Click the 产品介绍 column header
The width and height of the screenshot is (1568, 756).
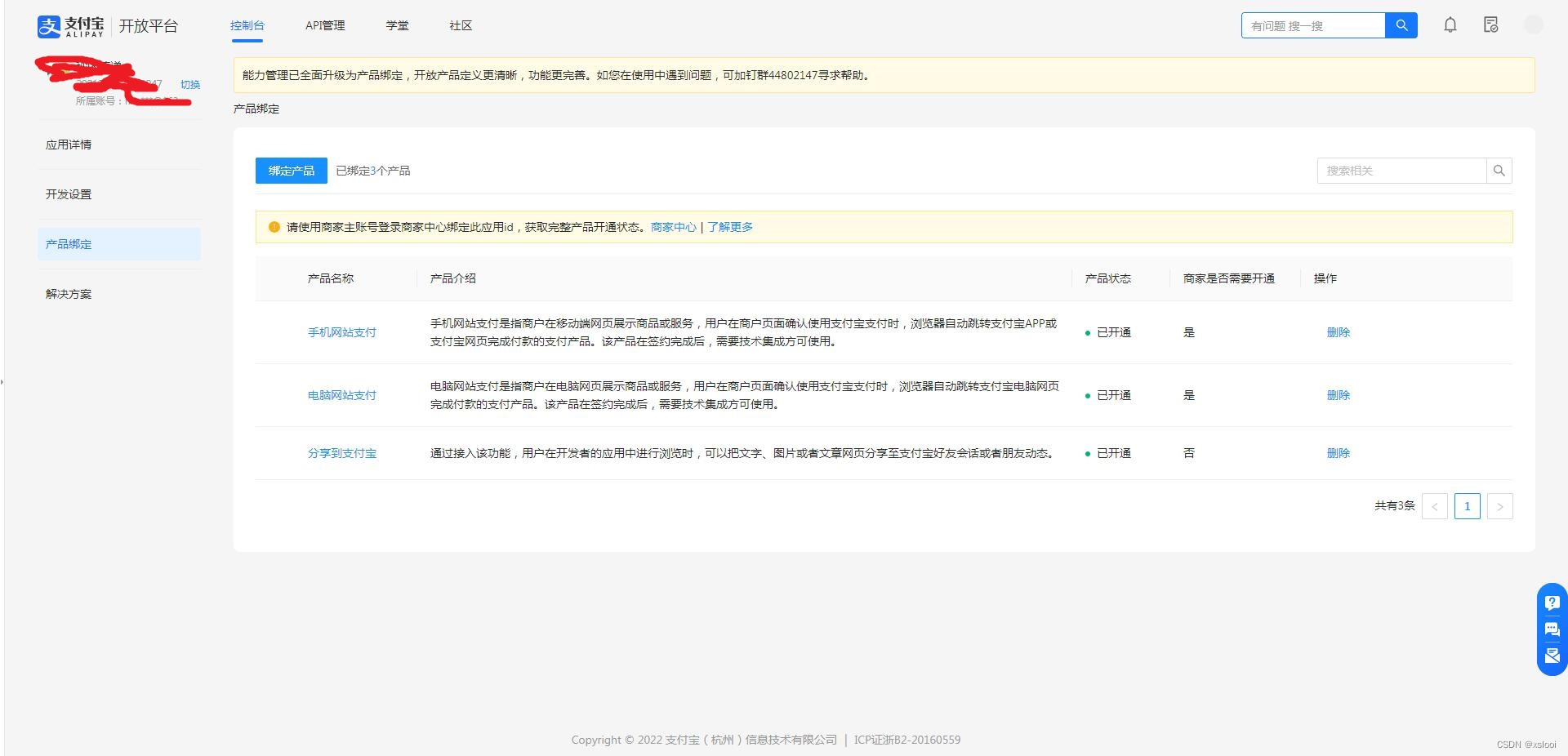pos(453,278)
